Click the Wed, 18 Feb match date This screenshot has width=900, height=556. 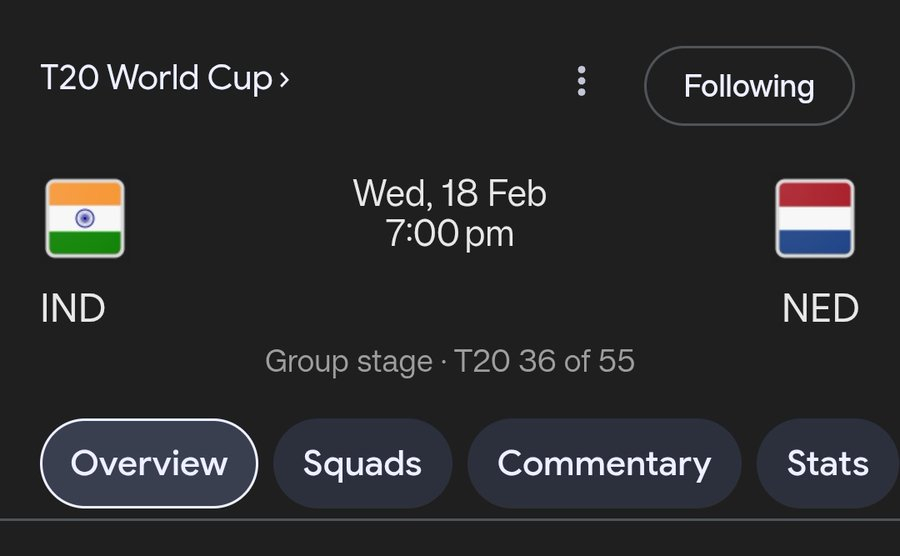coord(450,193)
